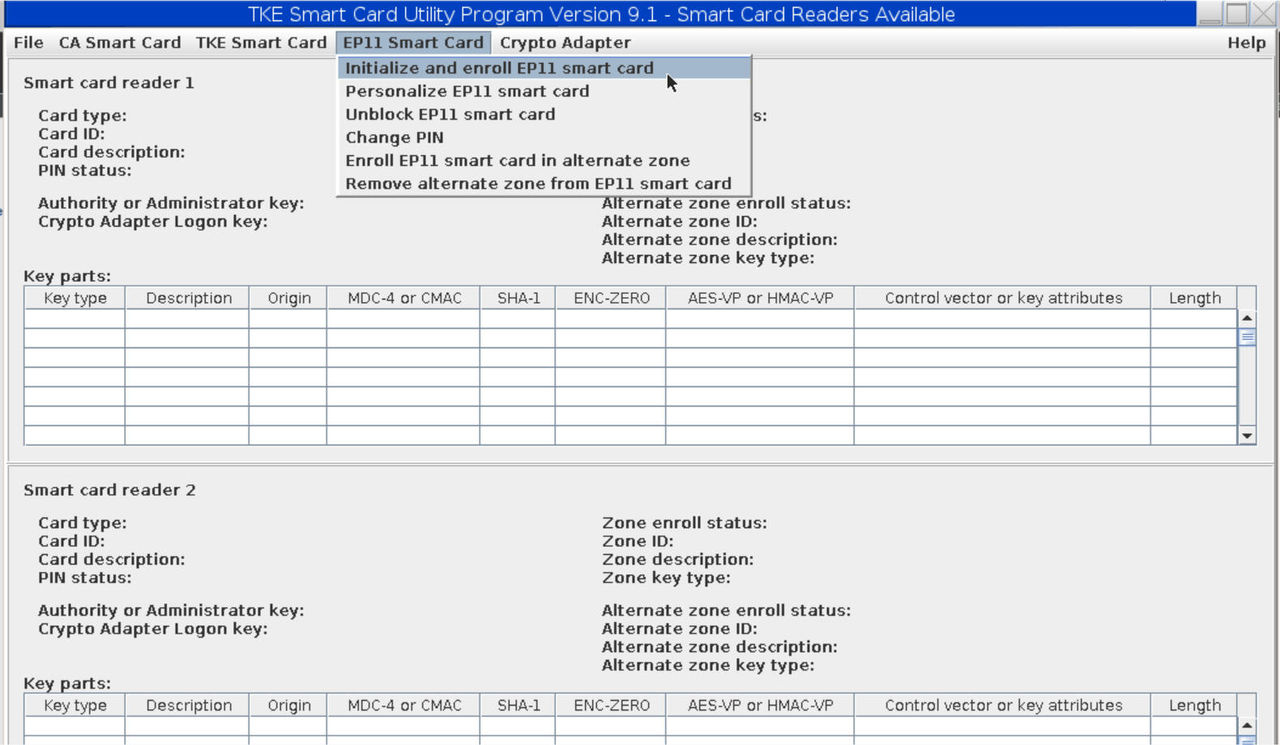Open the TKE Smart Card menu
The height and width of the screenshot is (745, 1280).
261,43
